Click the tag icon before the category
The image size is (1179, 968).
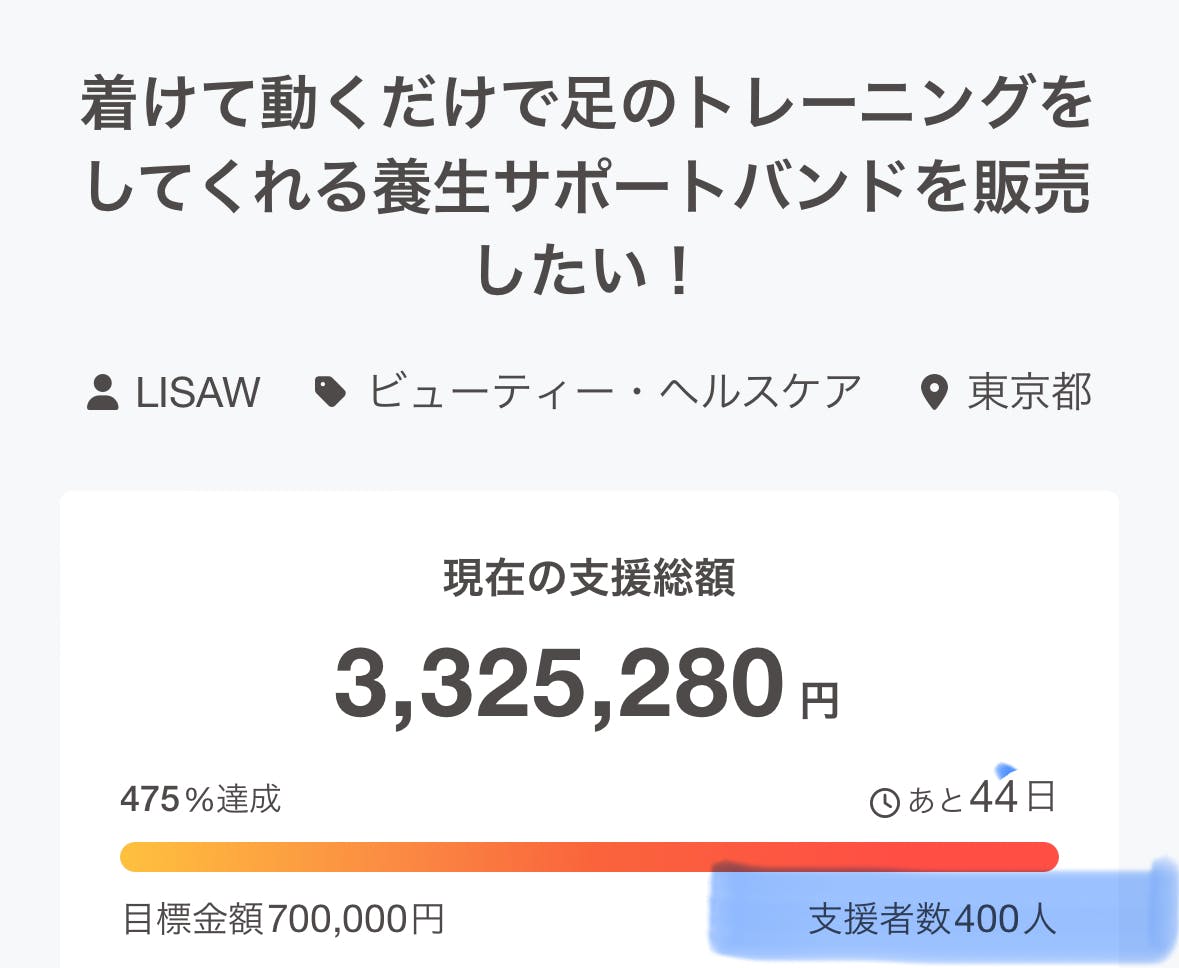pos(331,391)
